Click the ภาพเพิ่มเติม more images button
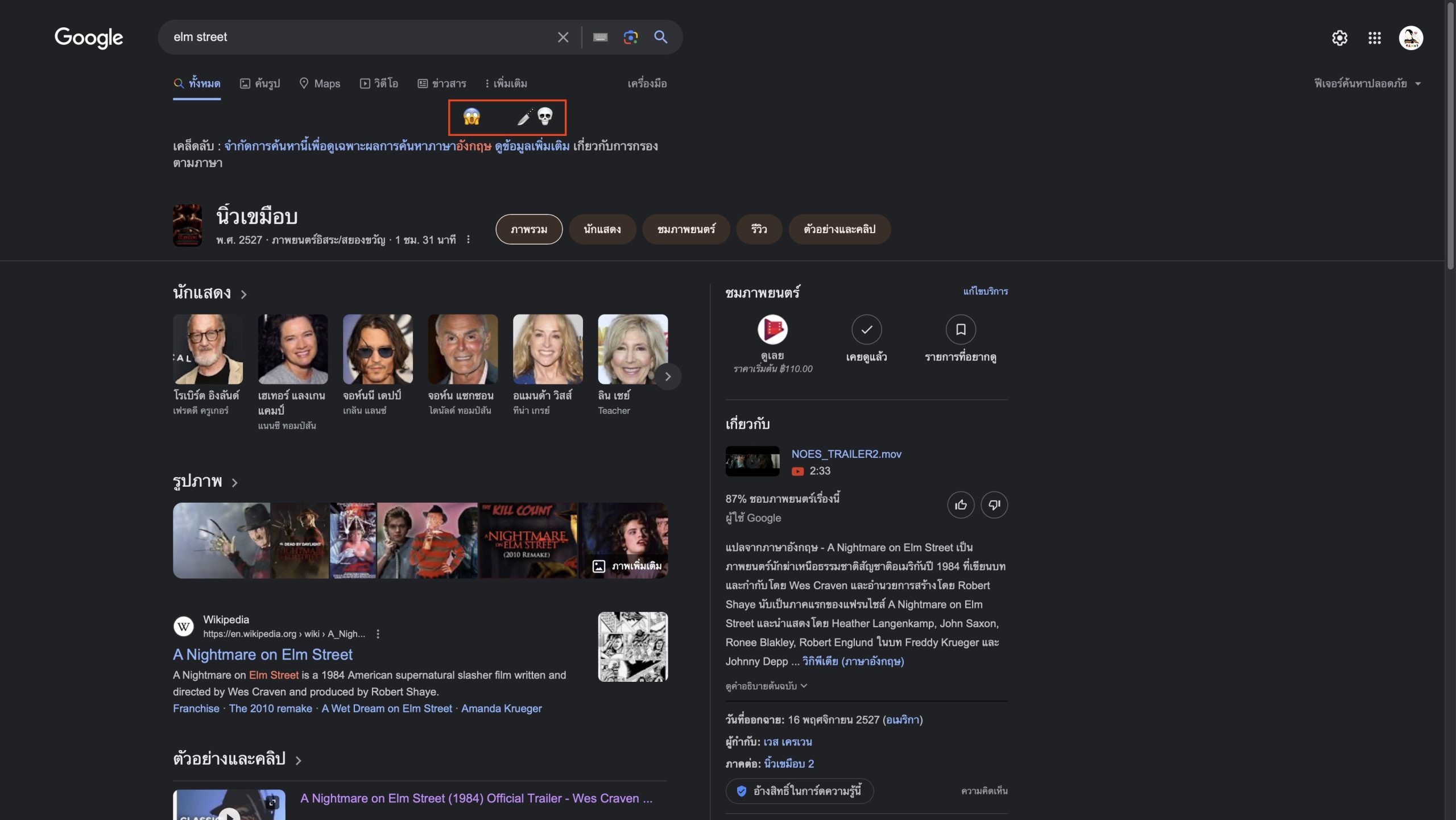Viewport: 1456px width, 820px height. [x=627, y=566]
